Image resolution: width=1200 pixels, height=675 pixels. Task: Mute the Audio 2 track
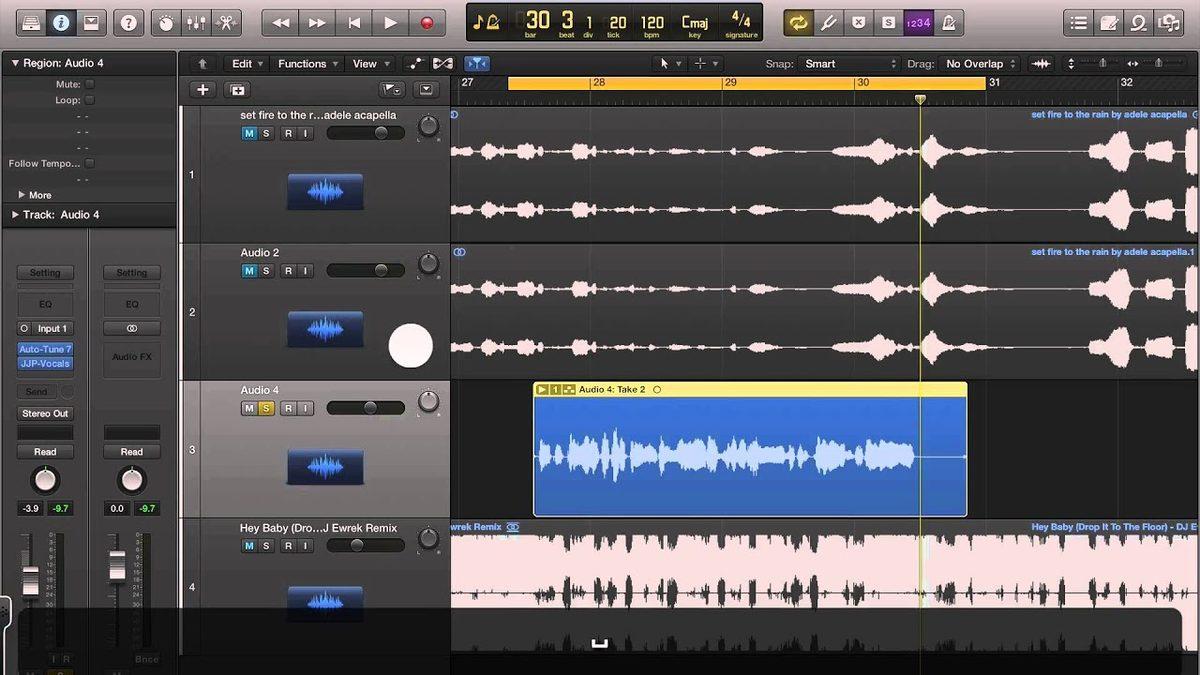(x=249, y=271)
